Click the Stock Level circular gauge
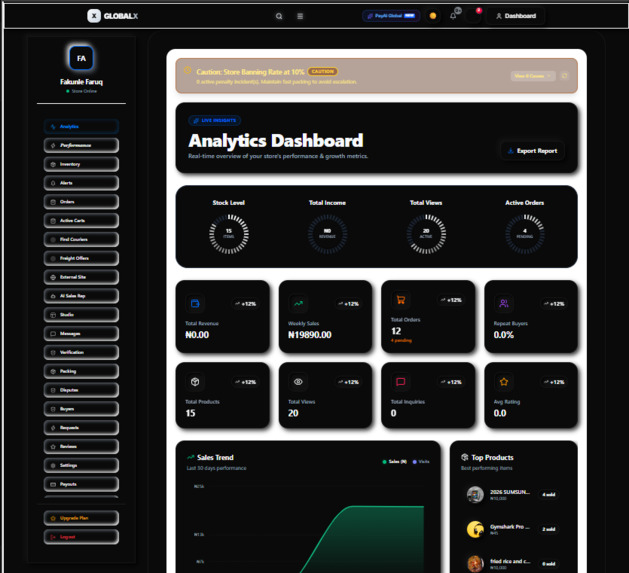 pyautogui.click(x=229, y=234)
